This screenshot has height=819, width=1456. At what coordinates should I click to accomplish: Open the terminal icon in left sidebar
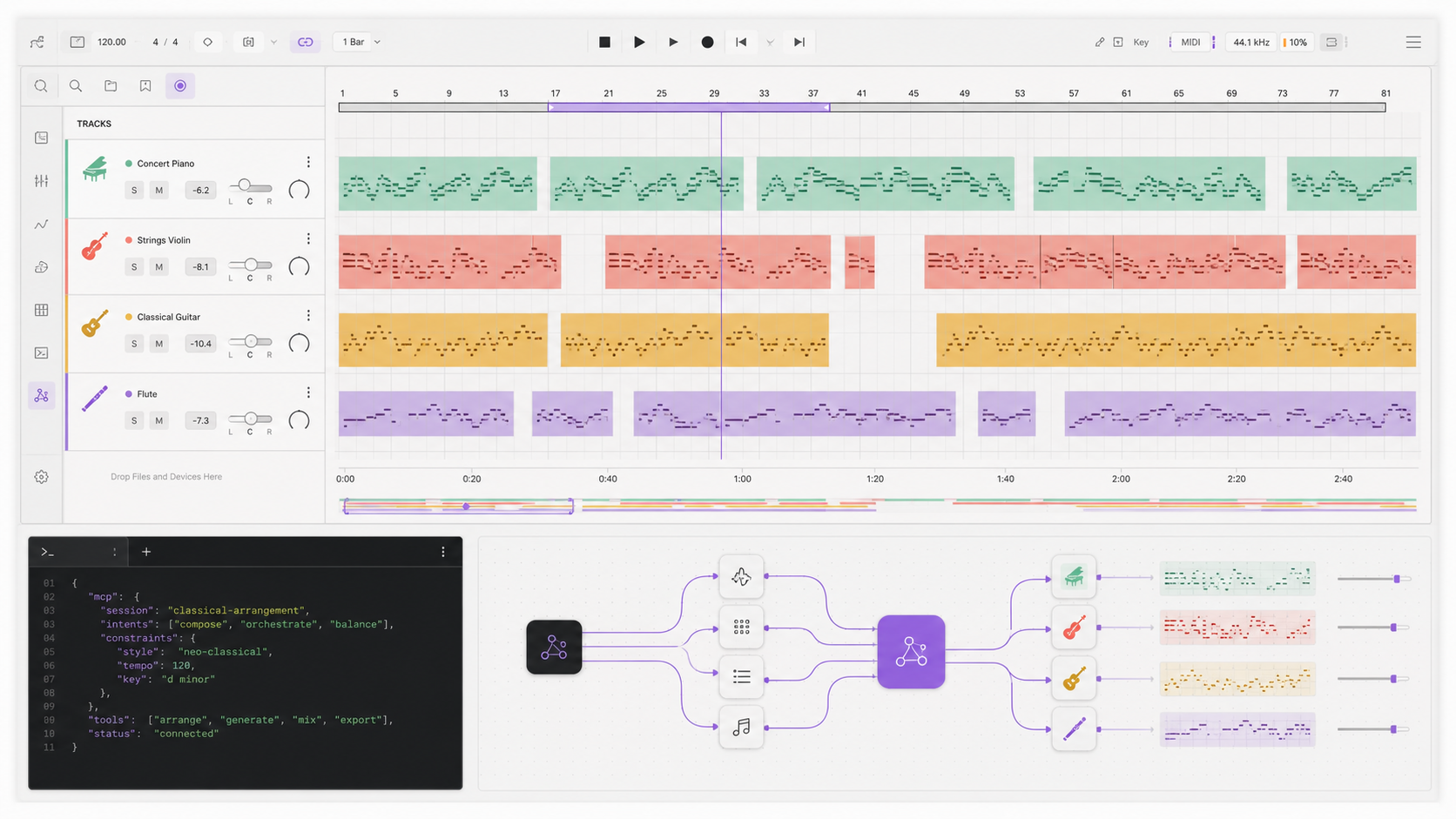point(41,352)
